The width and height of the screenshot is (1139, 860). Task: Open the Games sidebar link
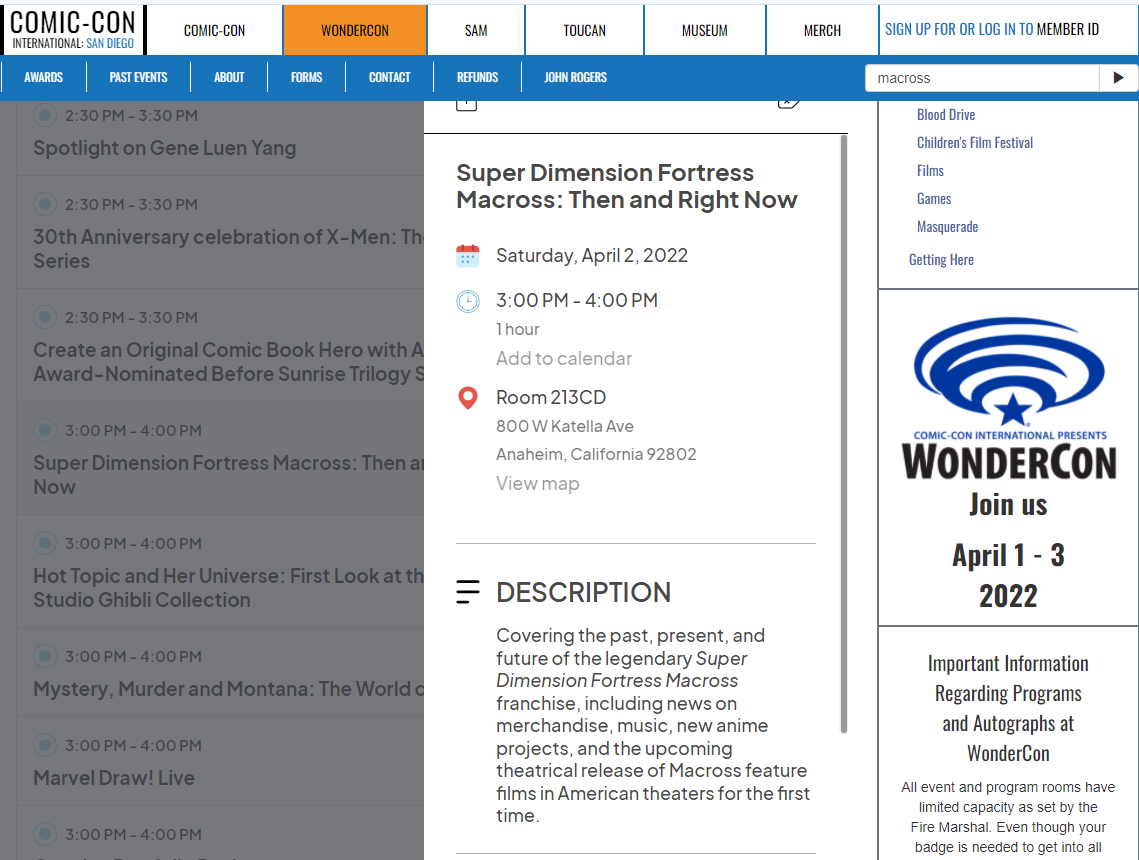pos(934,198)
